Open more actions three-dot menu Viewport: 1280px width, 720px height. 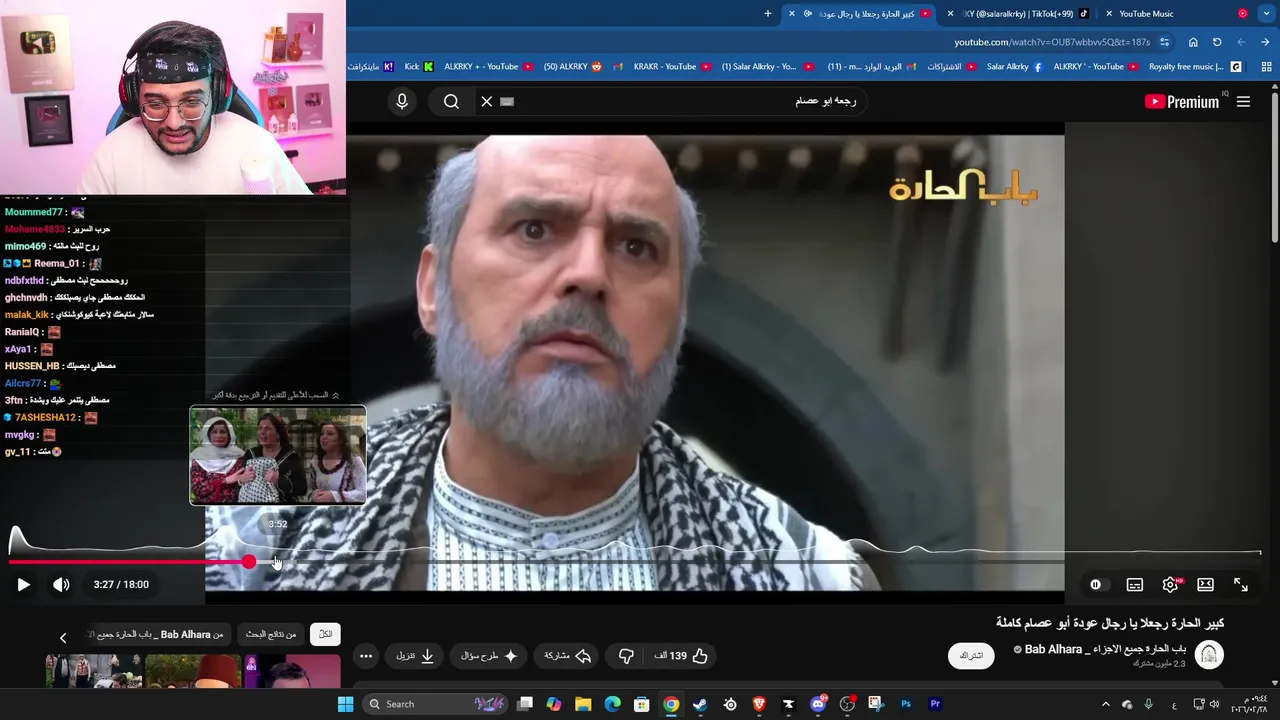coord(366,656)
